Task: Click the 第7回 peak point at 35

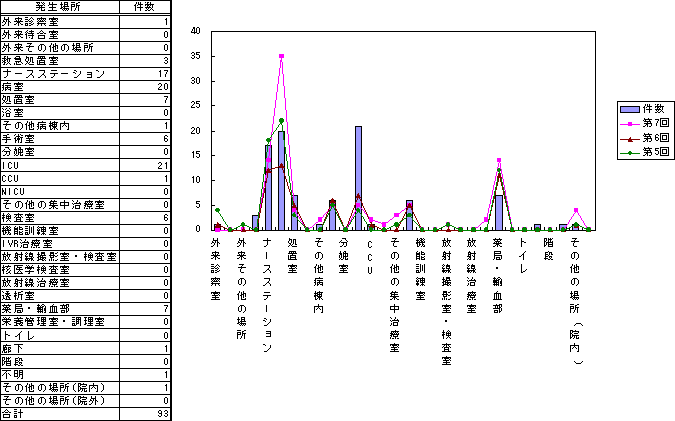Action: (282, 56)
